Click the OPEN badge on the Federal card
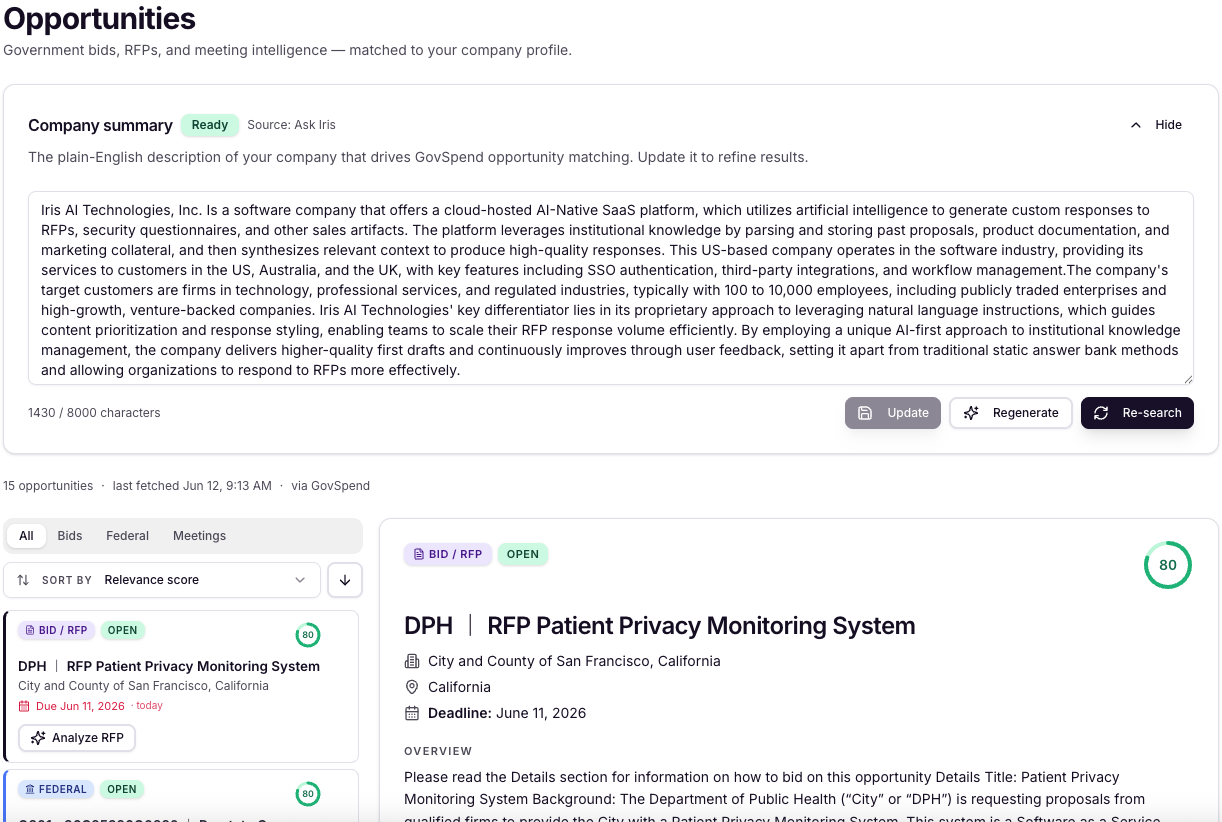1222x822 pixels. click(x=122, y=789)
